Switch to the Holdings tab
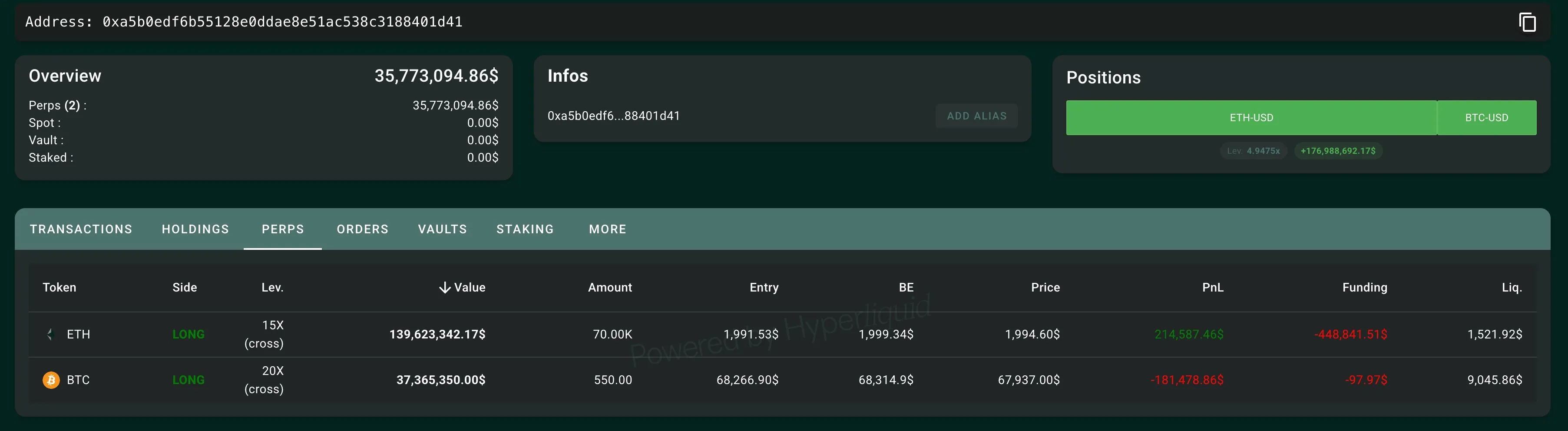 pyautogui.click(x=195, y=229)
